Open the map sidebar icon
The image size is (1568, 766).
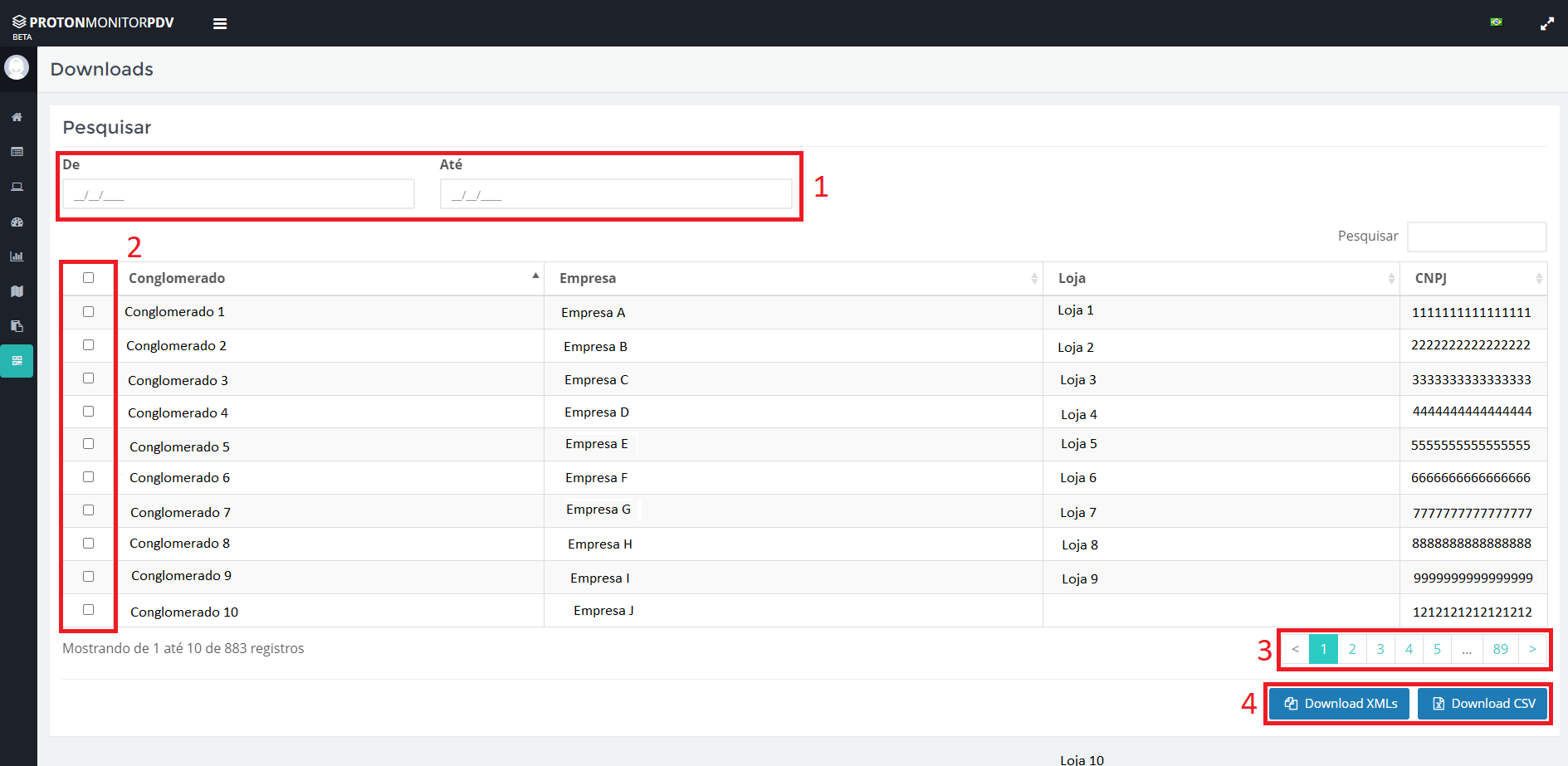click(x=17, y=291)
